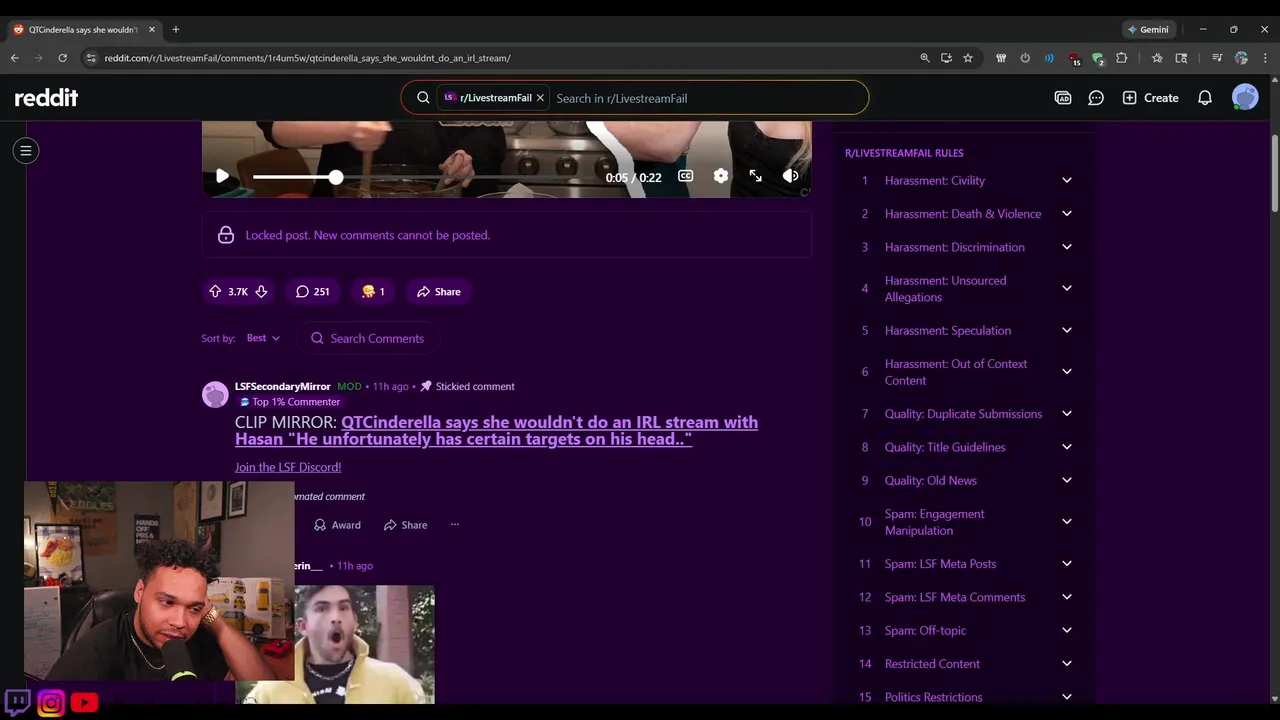Image resolution: width=1280 pixels, height=720 pixels.
Task: Switch to the QTCinderella browser tab
Action: pyautogui.click(x=83, y=30)
